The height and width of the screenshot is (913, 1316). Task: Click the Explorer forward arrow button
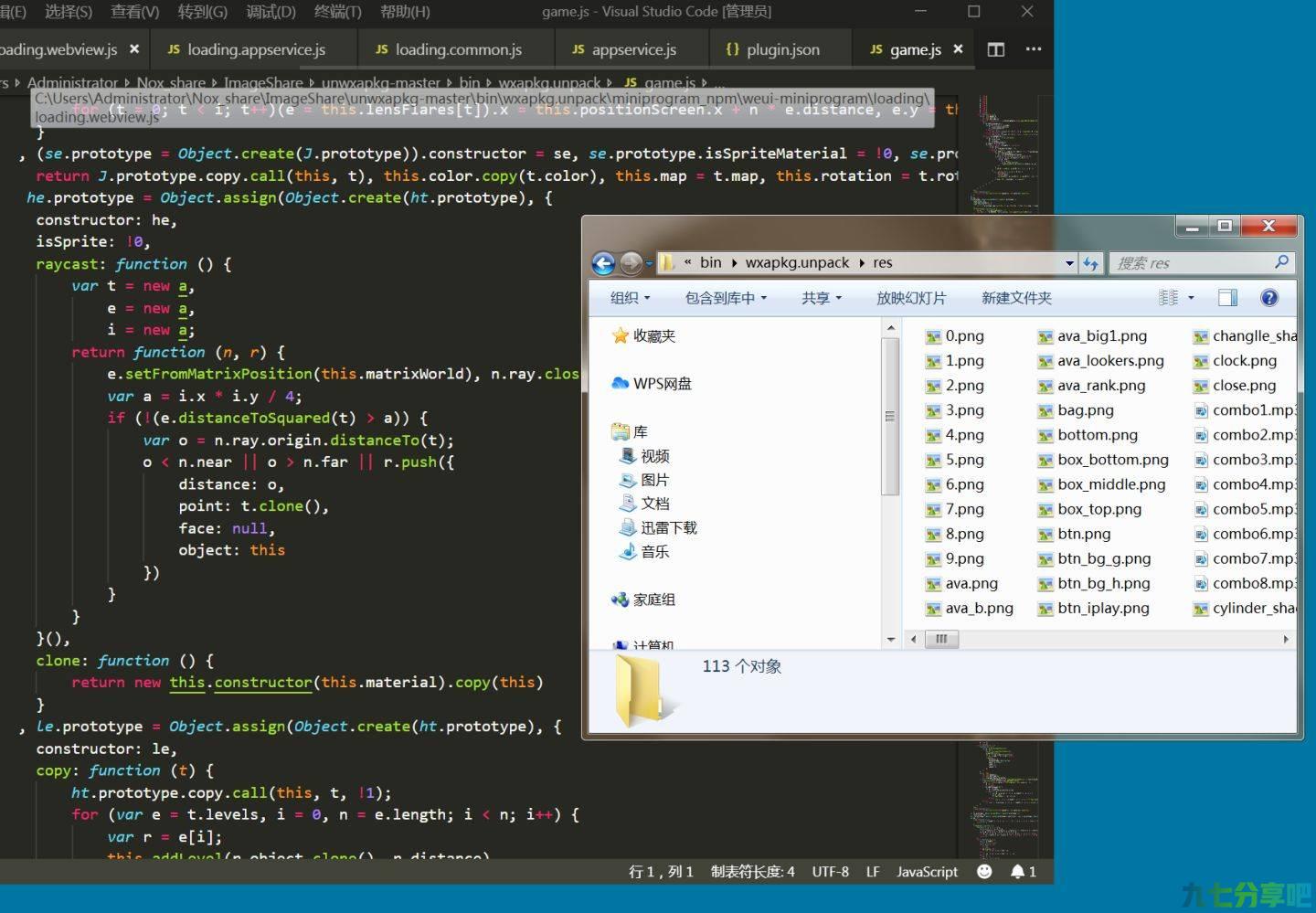[x=631, y=263]
